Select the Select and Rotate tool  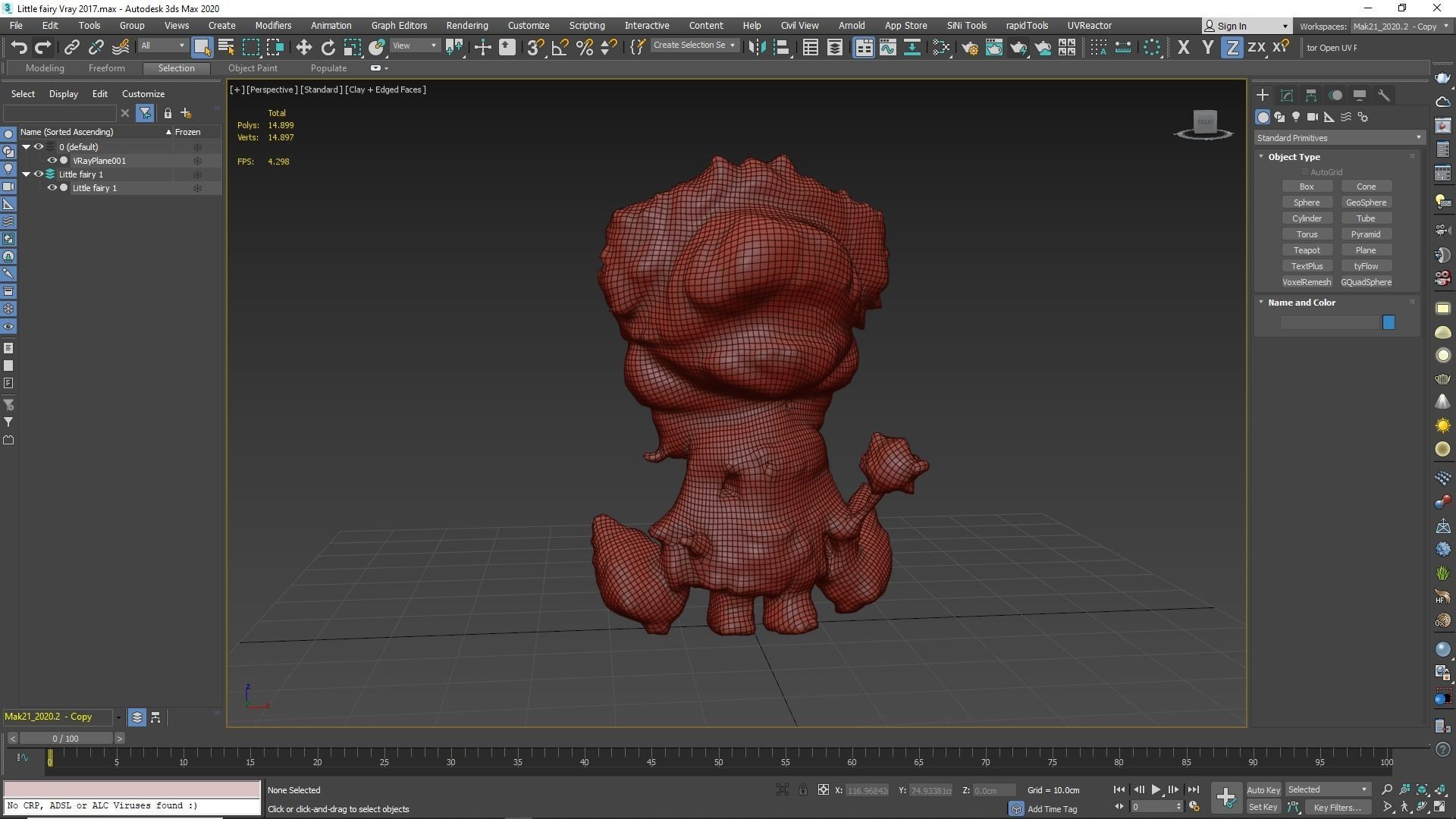tap(328, 47)
